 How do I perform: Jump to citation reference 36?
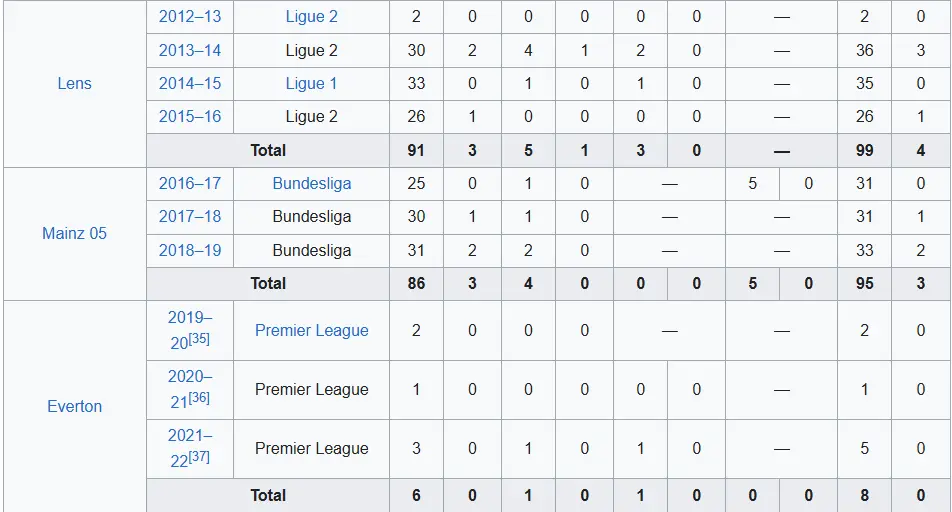[200, 397]
